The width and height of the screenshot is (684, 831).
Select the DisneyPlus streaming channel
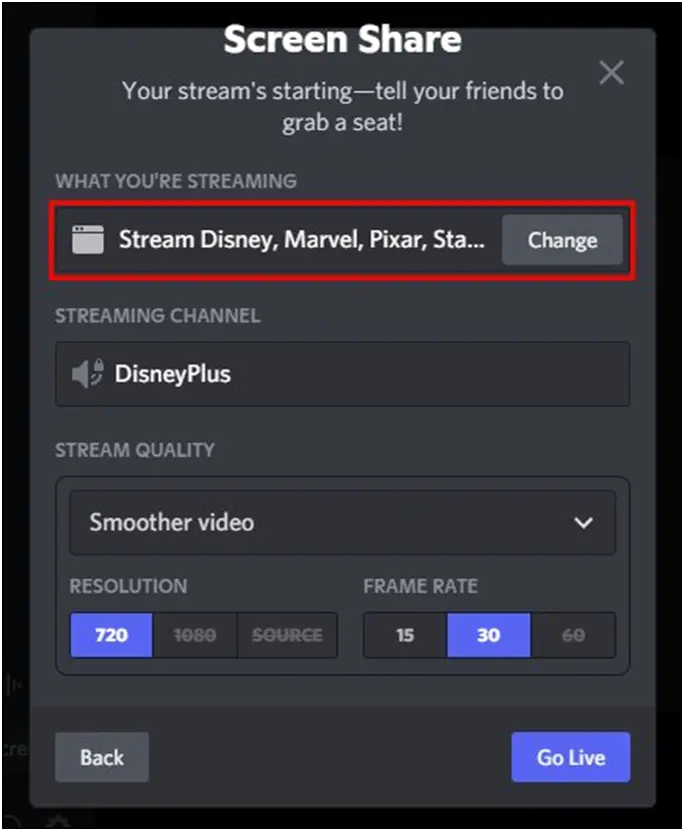coord(342,374)
